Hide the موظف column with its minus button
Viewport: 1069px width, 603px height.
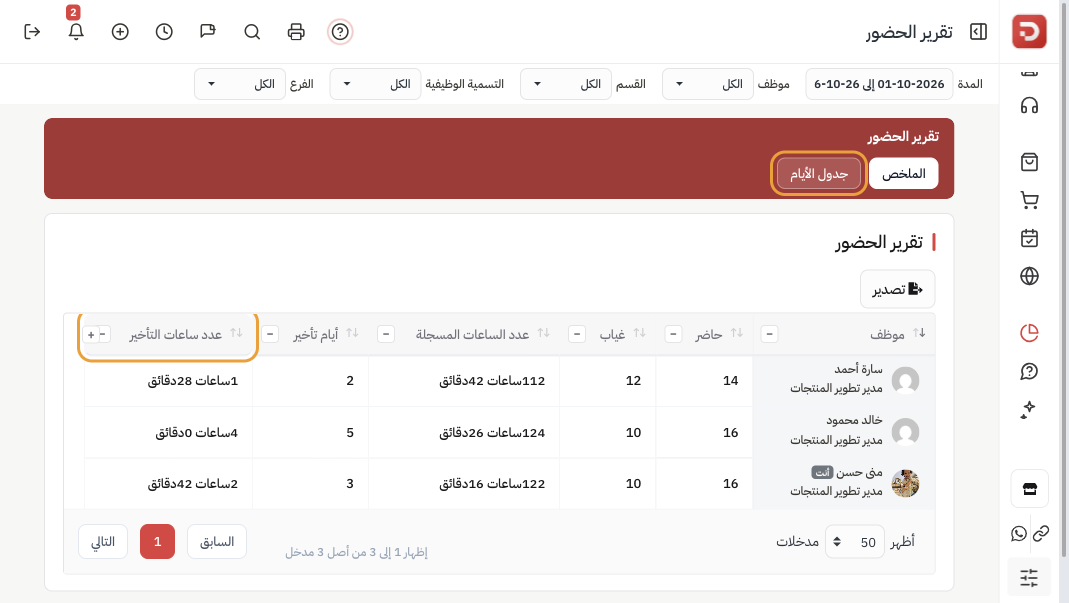(769, 334)
